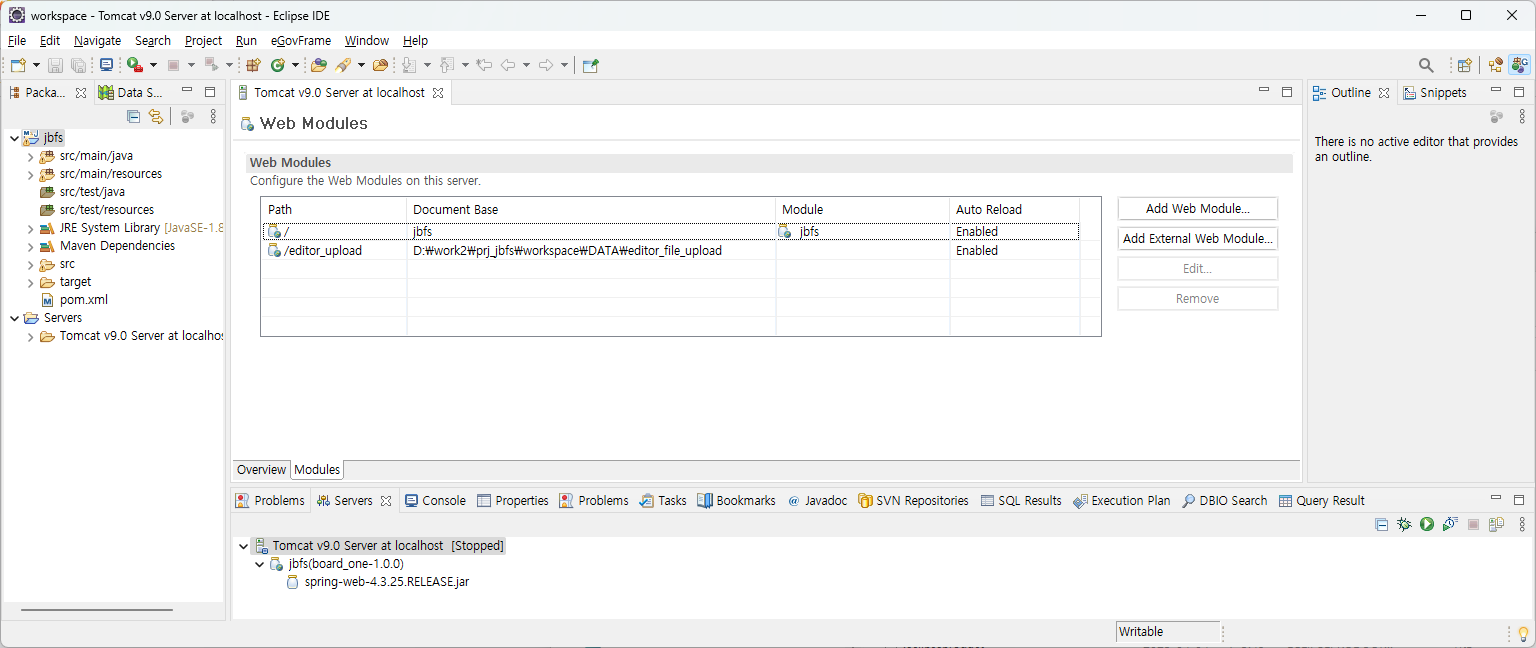Open the DBIO Search tab

(x=1224, y=500)
